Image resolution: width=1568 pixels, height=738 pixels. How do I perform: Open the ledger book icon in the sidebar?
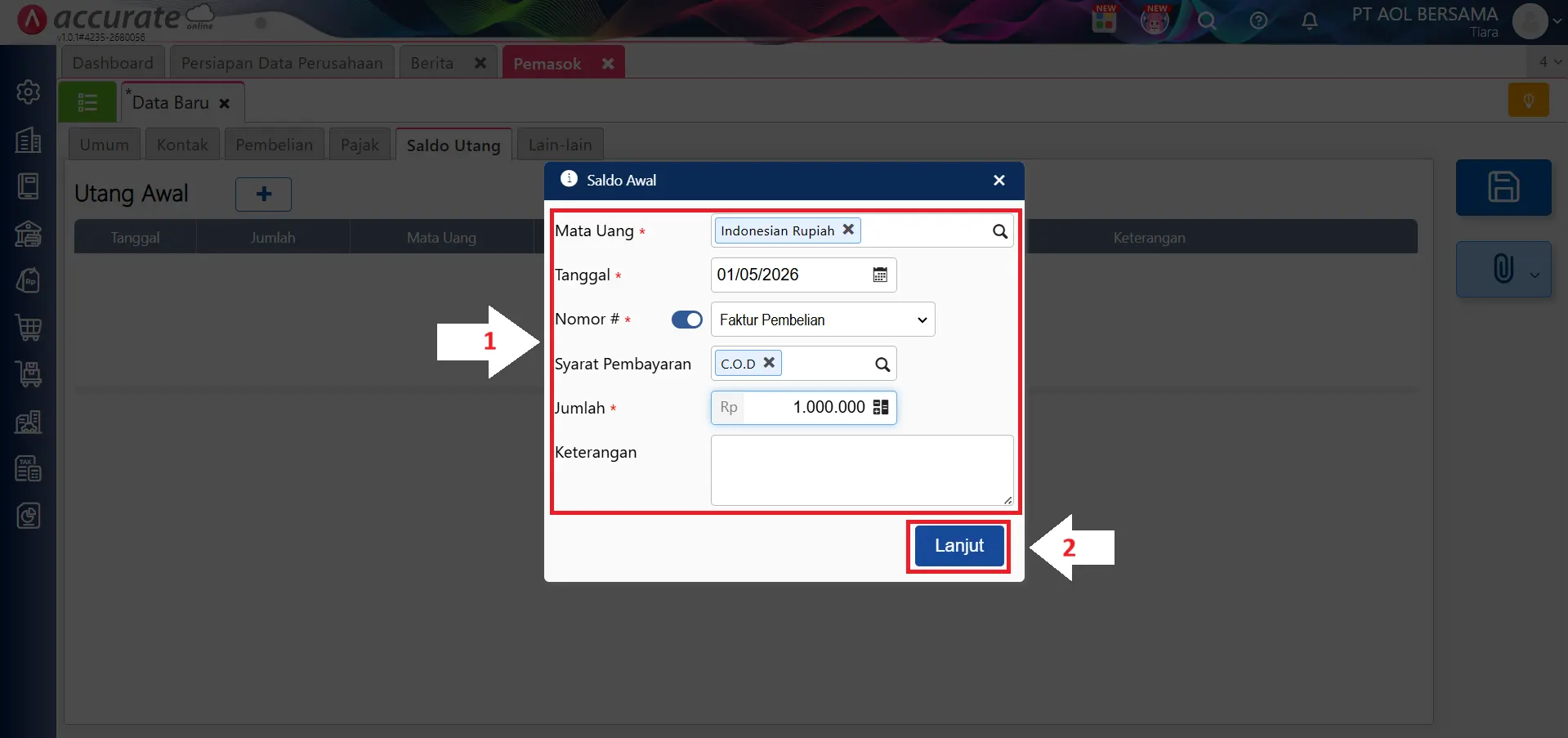pos(29,186)
